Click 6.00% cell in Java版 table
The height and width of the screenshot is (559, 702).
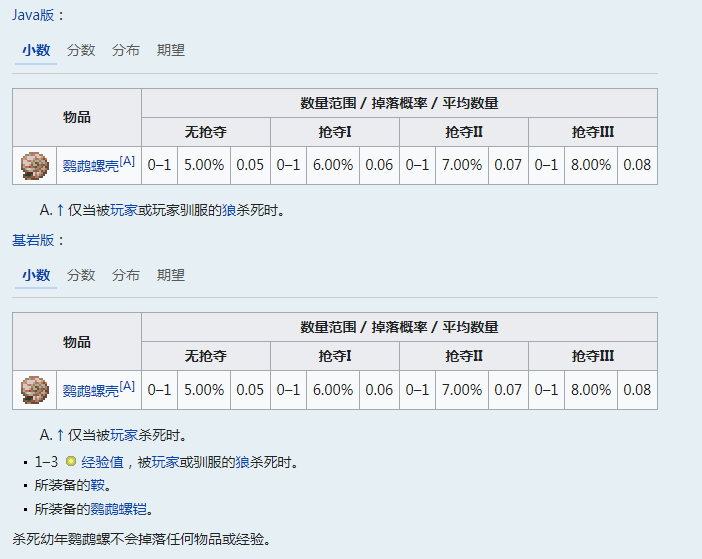click(x=333, y=165)
